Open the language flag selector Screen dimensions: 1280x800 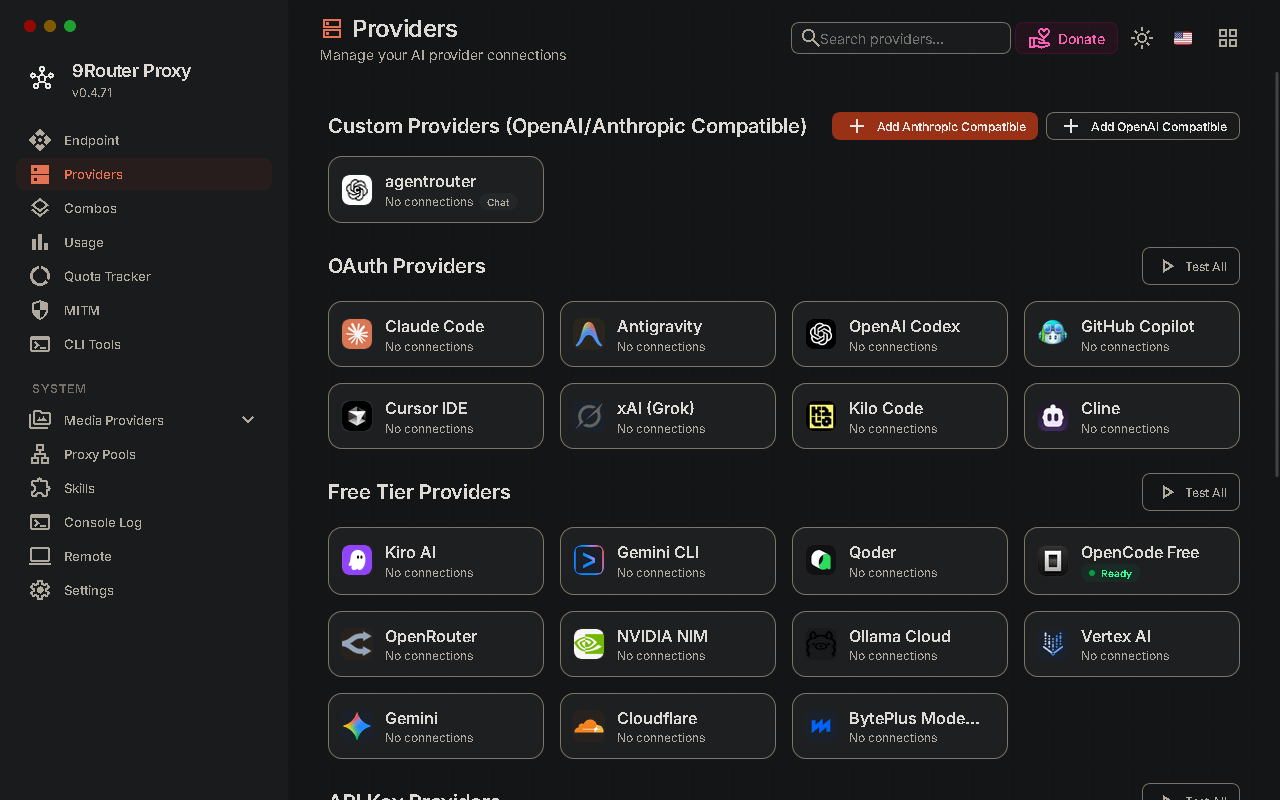pos(1183,38)
